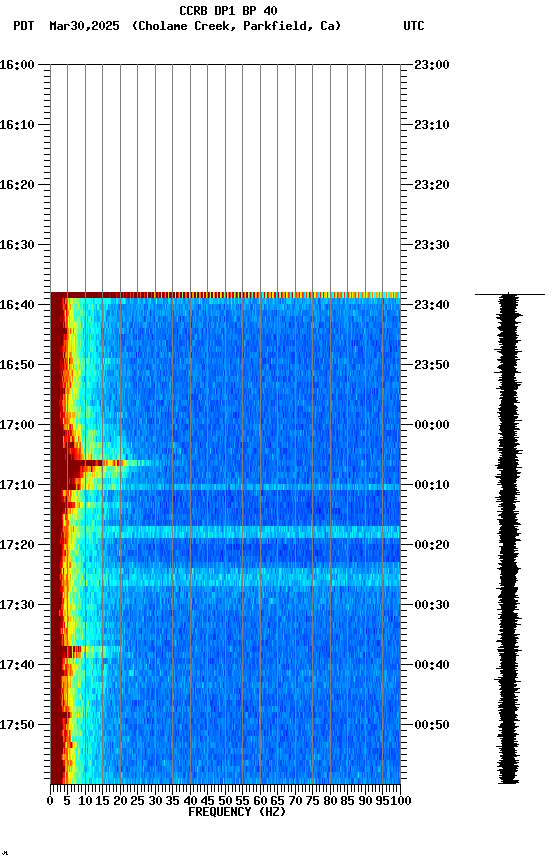Click the 16:30 PDT time label
This screenshot has height=864, width=552.
click(17, 245)
